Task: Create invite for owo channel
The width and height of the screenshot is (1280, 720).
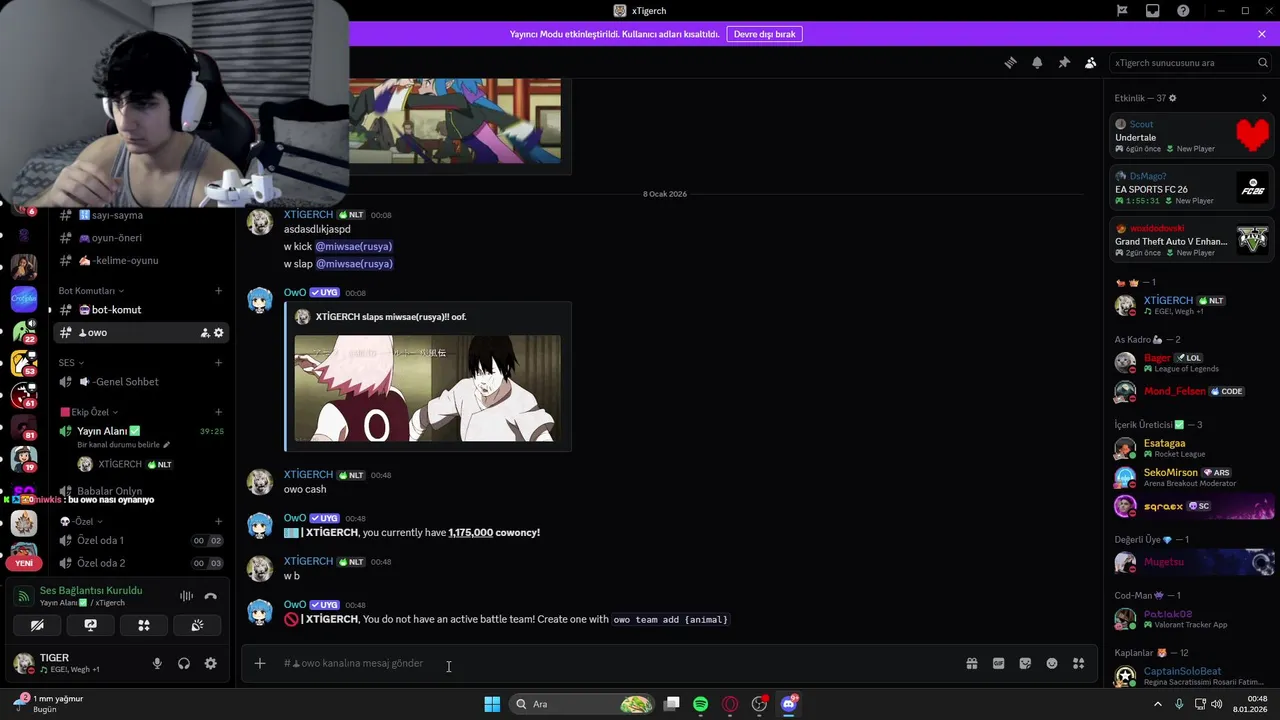Action: click(x=205, y=333)
